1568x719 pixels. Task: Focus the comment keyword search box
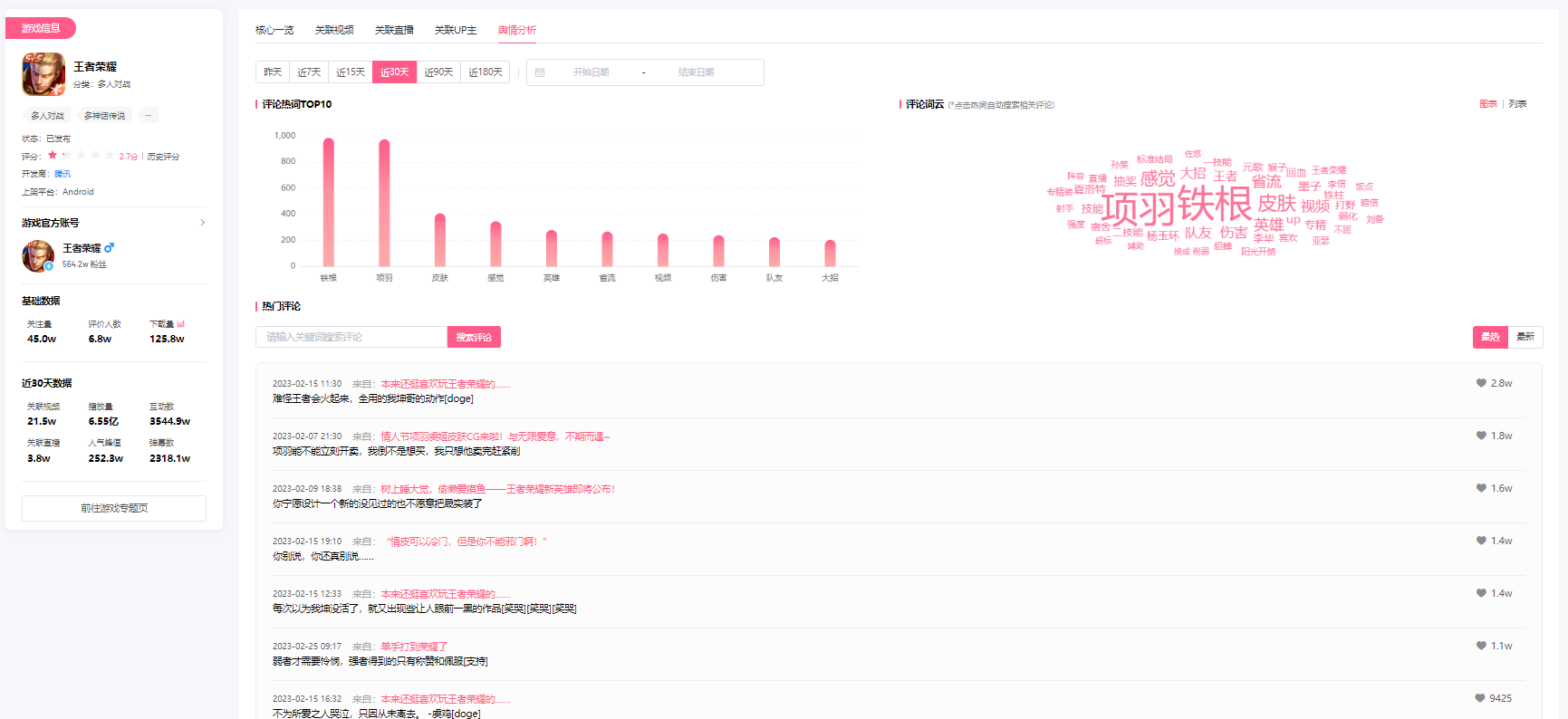pos(351,337)
